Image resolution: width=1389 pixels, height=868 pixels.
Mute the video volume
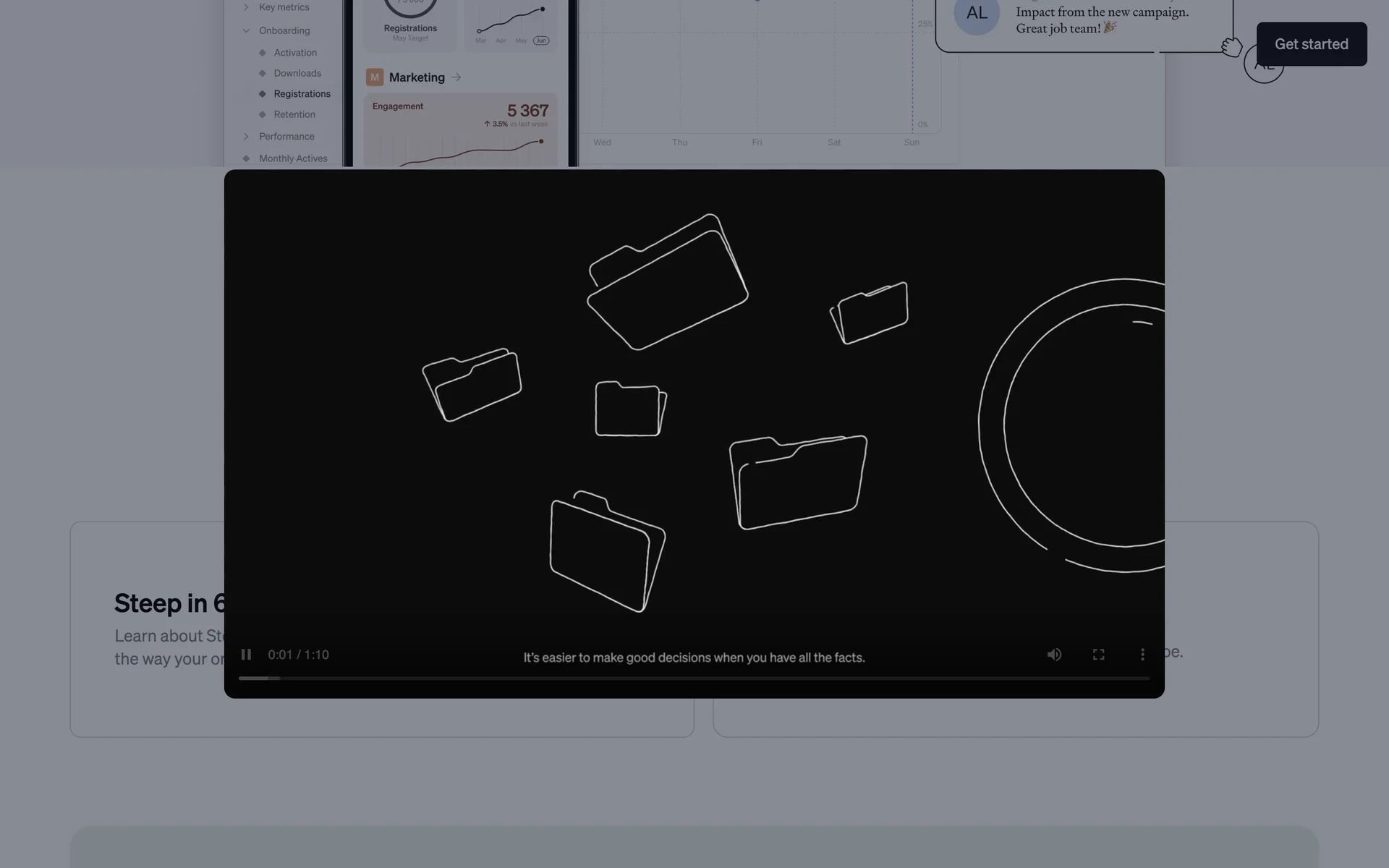pyautogui.click(x=1054, y=655)
